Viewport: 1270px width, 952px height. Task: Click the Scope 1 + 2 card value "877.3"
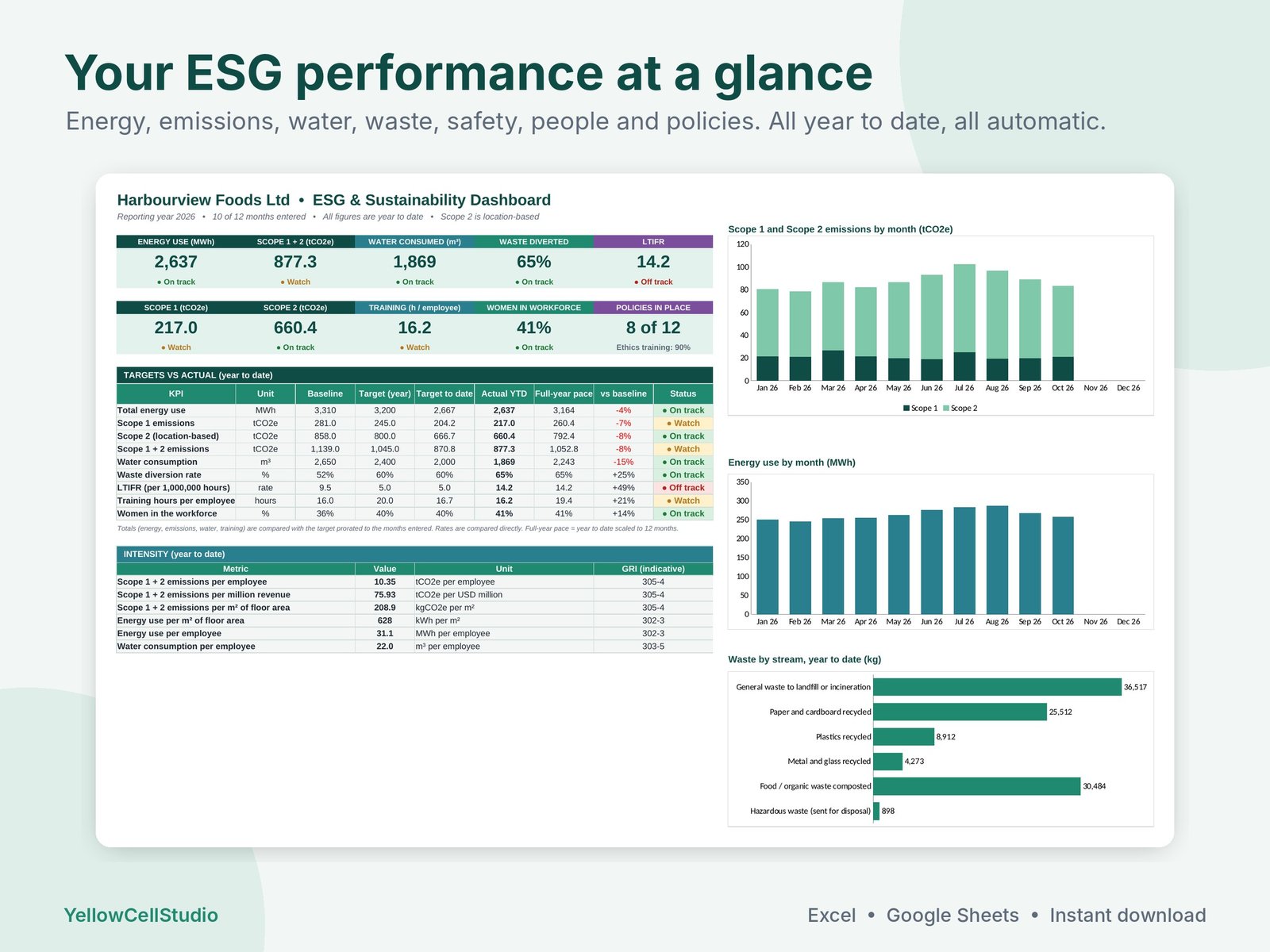click(295, 262)
